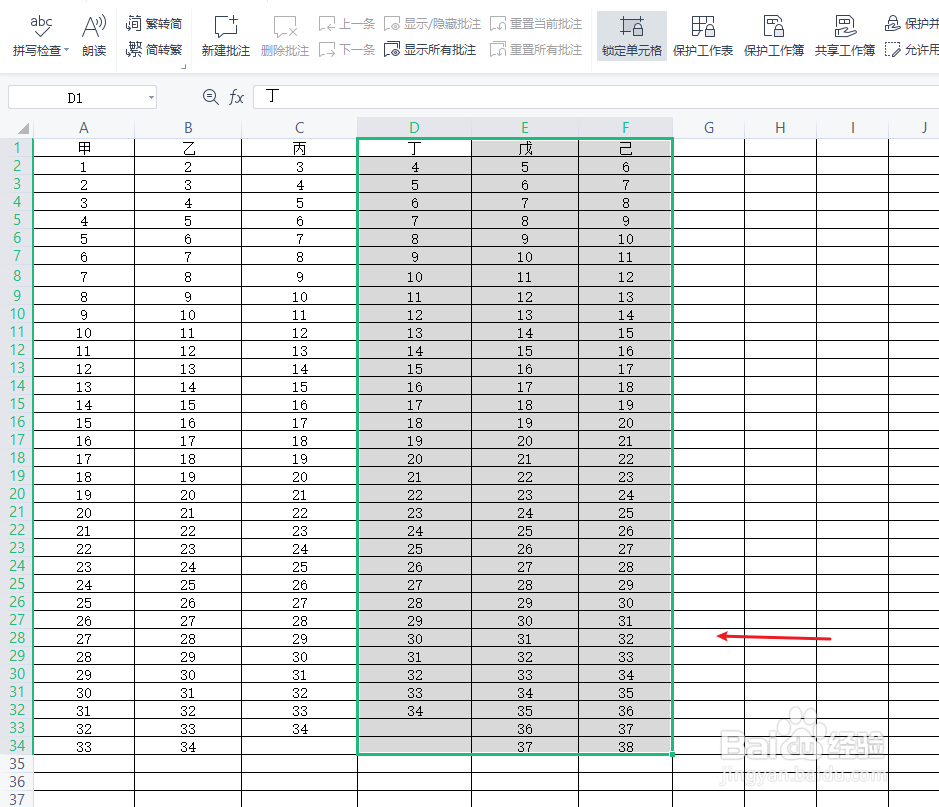Image resolution: width=939 pixels, height=807 pixels.
Task: Click cell E1 containing 戊
Action: tap(525, 148)
